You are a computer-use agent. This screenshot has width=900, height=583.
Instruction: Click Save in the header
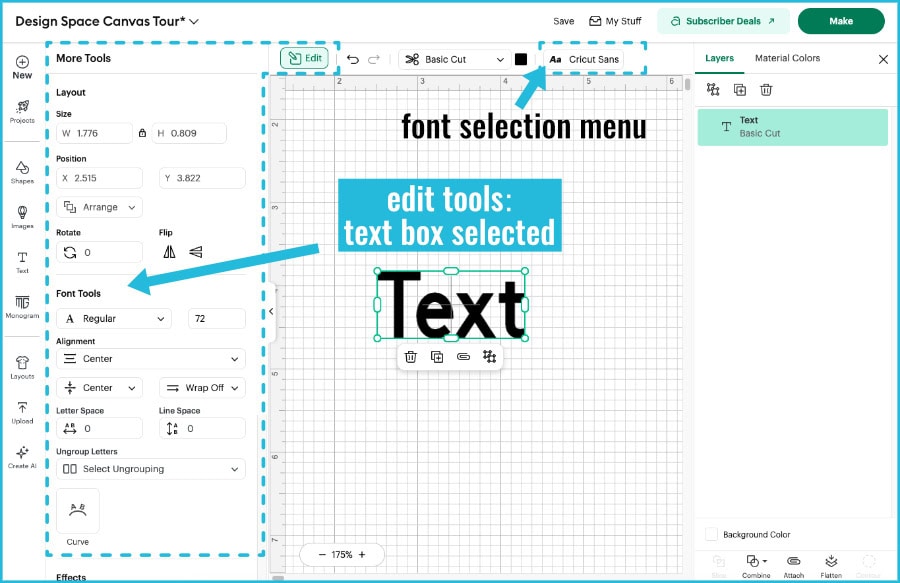point(564,21)
